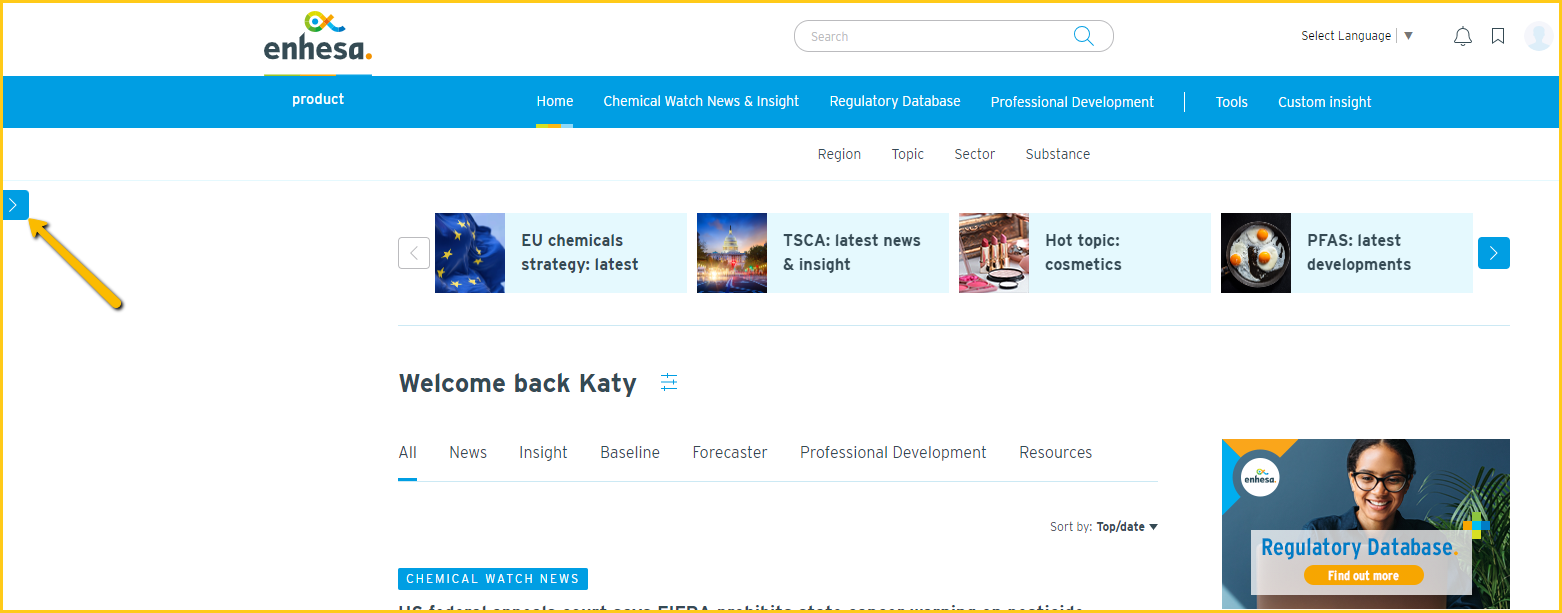1562x613 pixels.
Task: Open the EU chemicals strategy: latest card
Action: click(561, 253)
